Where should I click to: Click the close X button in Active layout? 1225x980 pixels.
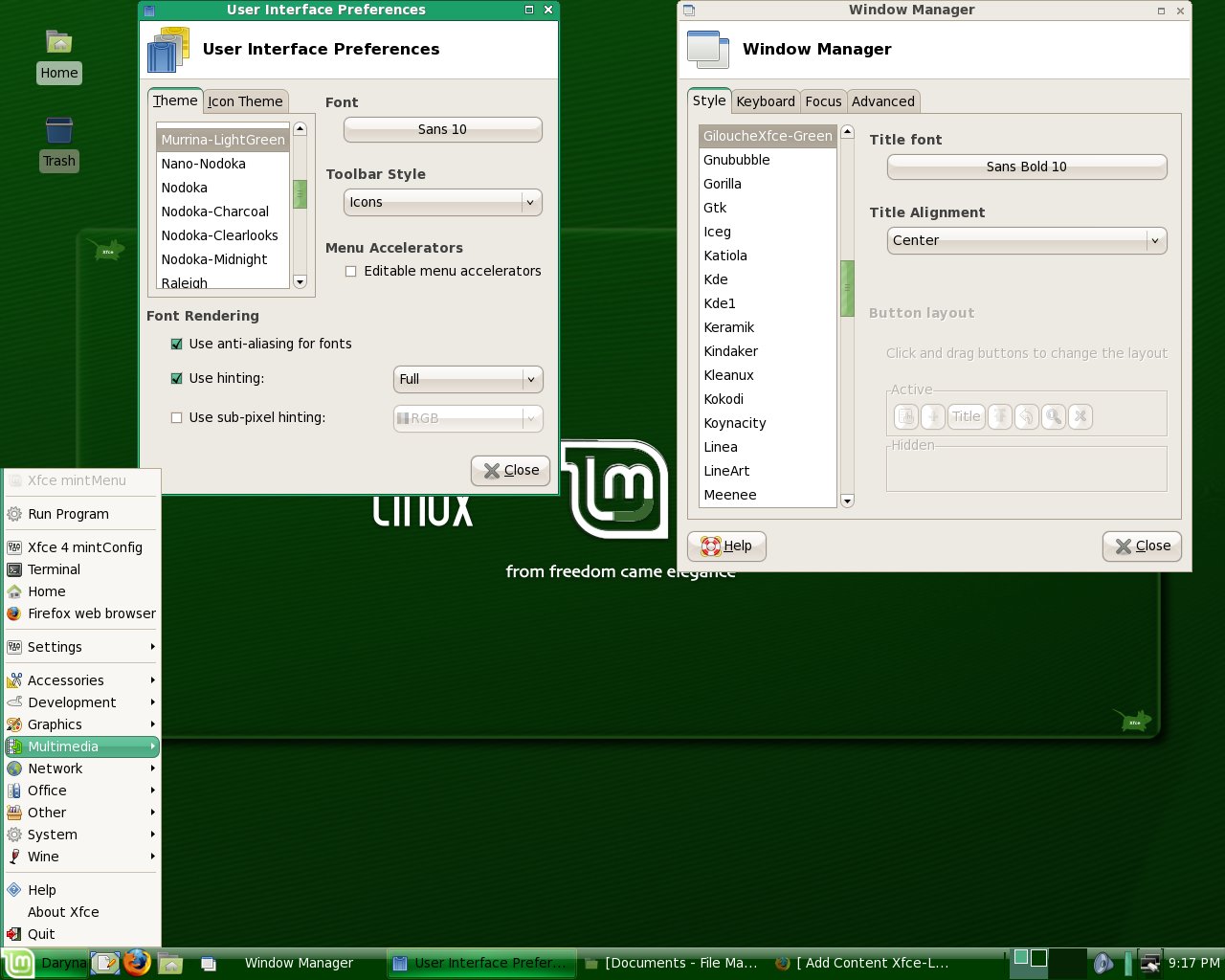[x=1080, y=416]
